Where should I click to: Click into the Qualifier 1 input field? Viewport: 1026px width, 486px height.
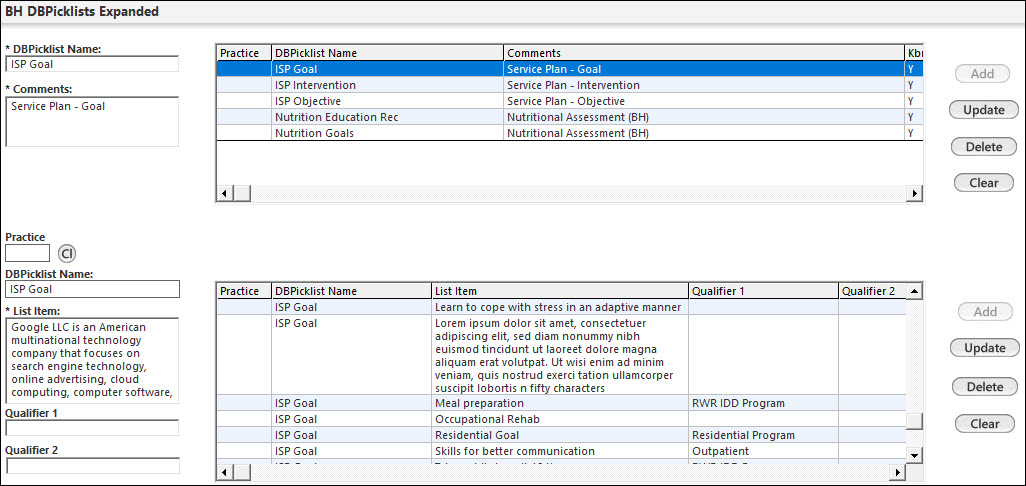click(92, 428)
